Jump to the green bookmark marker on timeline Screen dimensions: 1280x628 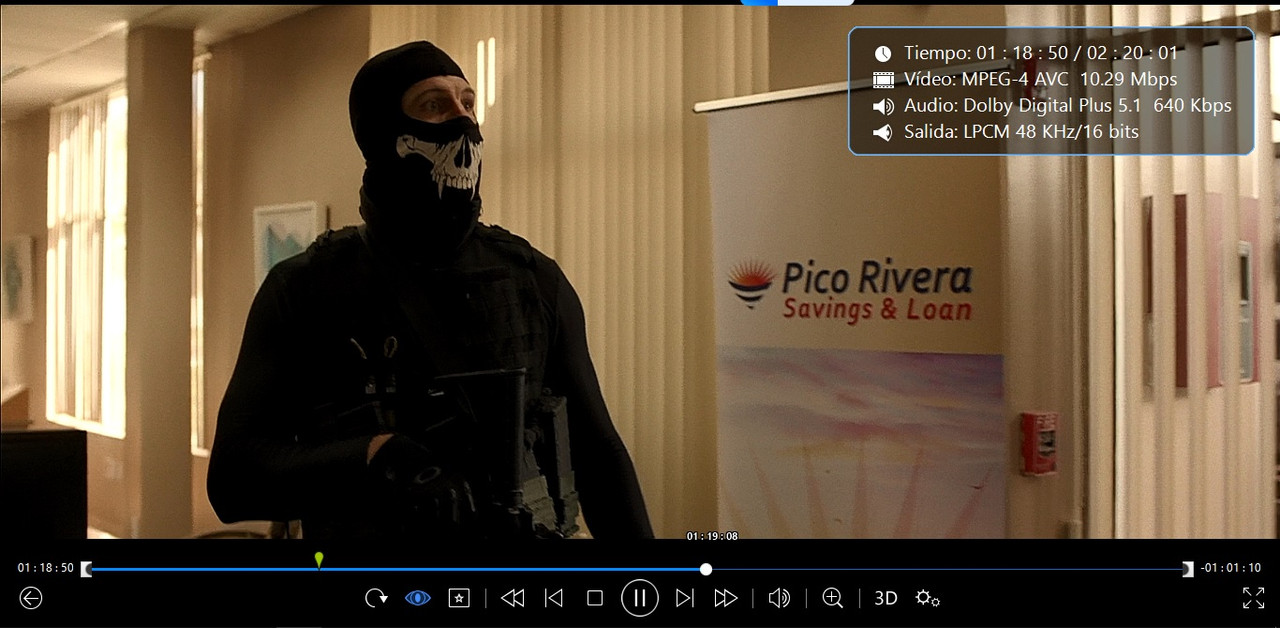(319, 559)
